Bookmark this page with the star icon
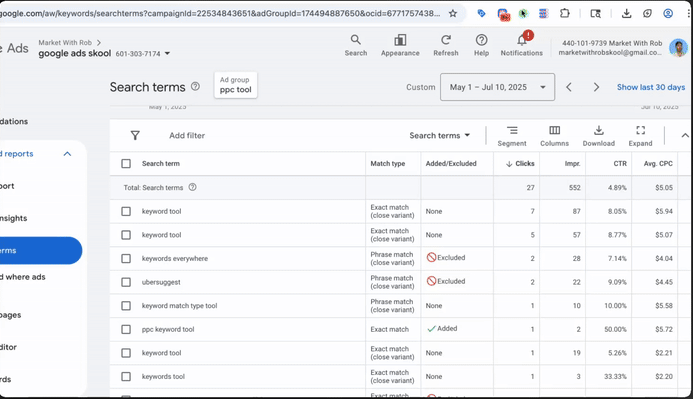Screen dimensions: 693x399 453,13
